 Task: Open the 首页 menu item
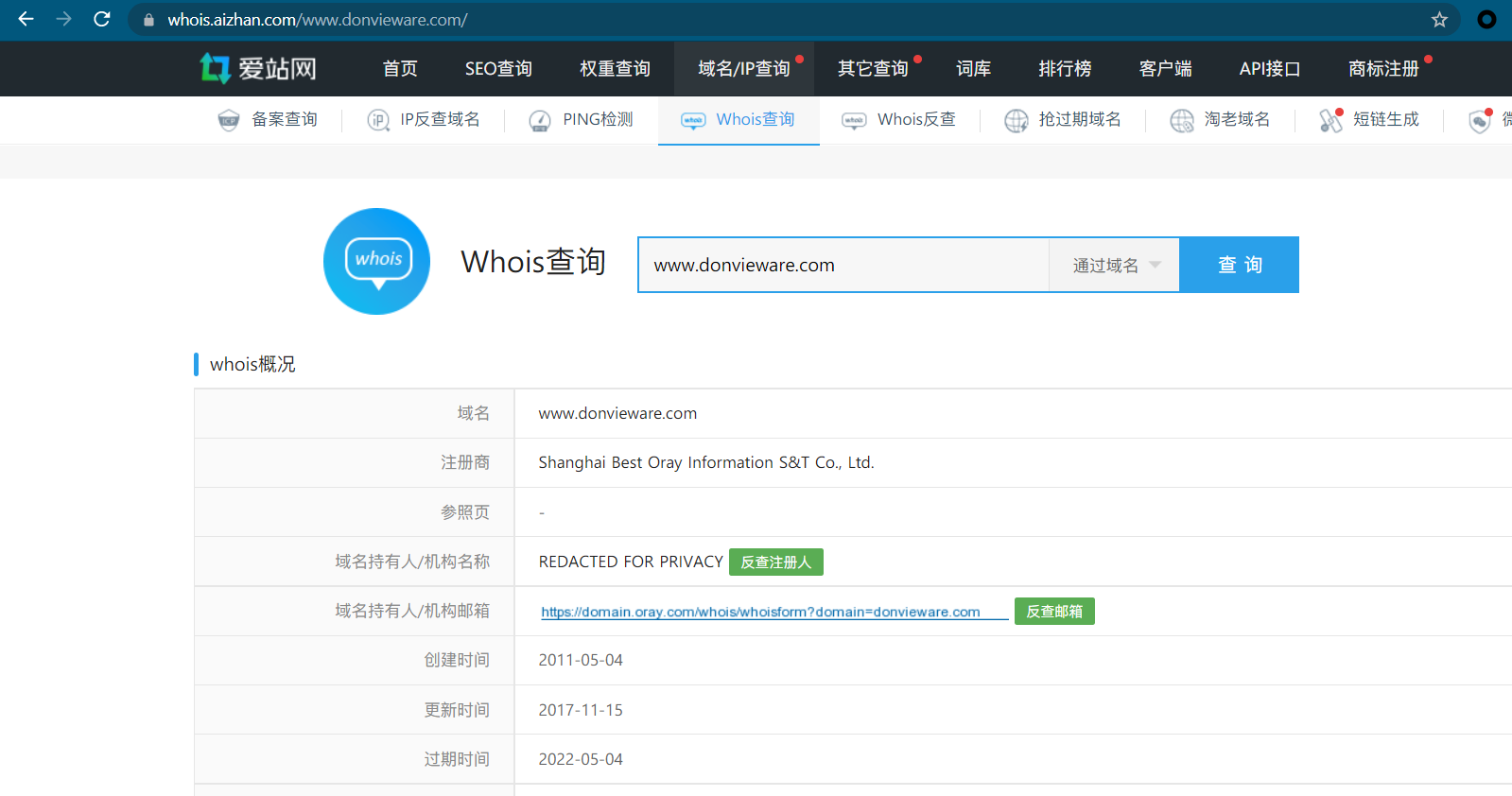(x=400, y=69)
